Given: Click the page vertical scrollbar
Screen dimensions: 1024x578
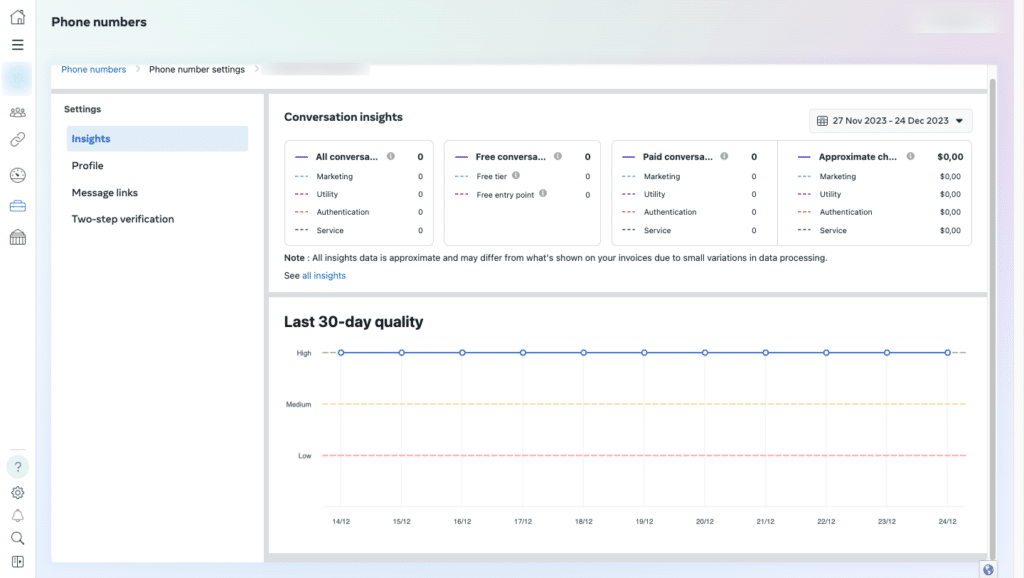Looking at the screenshot, I should pyautogui.click(x=993, y=319).
